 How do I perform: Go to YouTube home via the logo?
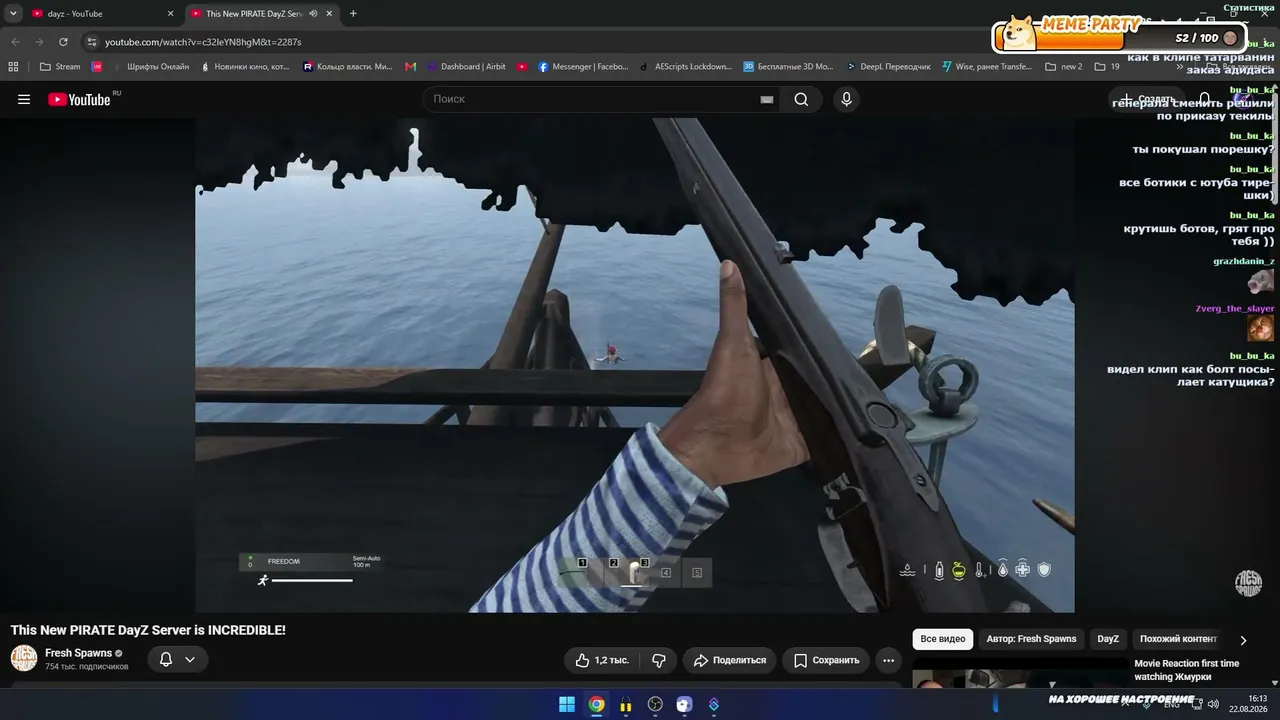tap(80, 99)
